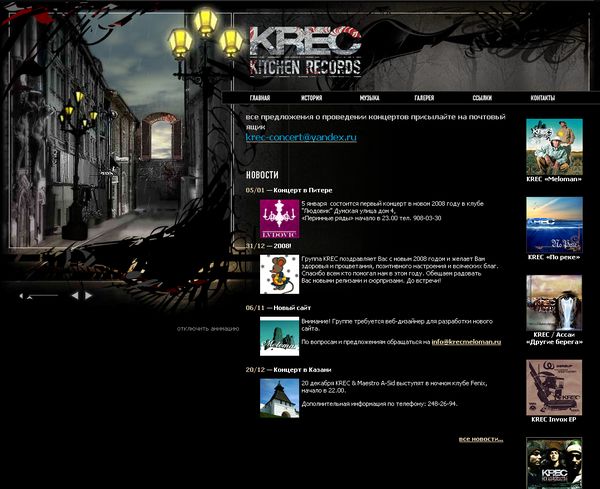The height and width of the screenshot is (489, 600).
Task: Click the krec-concert@yandex.ru email link
Action: tap(301, 137)
